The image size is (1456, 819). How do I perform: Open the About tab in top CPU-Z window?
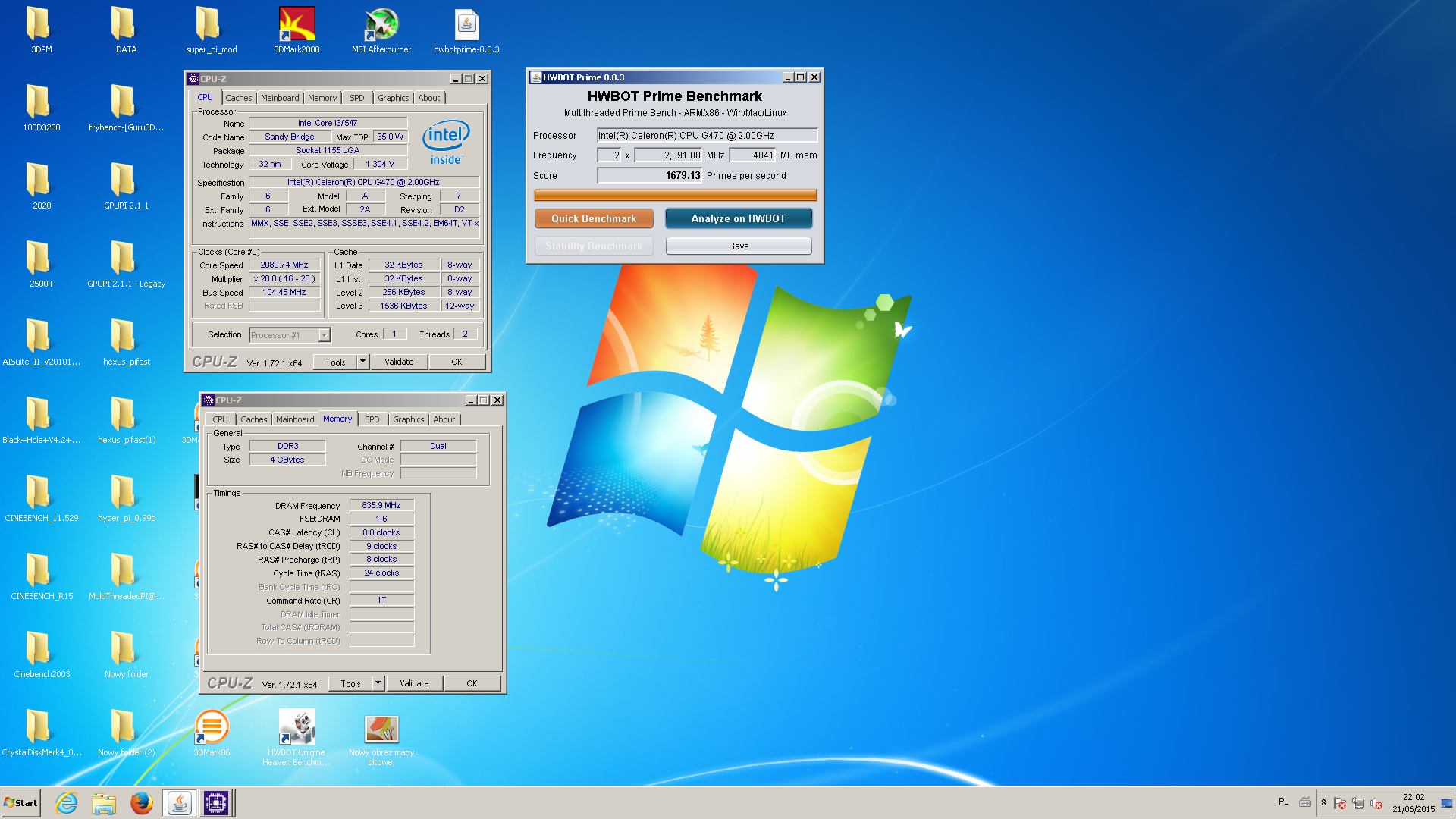tap(428, 98)
